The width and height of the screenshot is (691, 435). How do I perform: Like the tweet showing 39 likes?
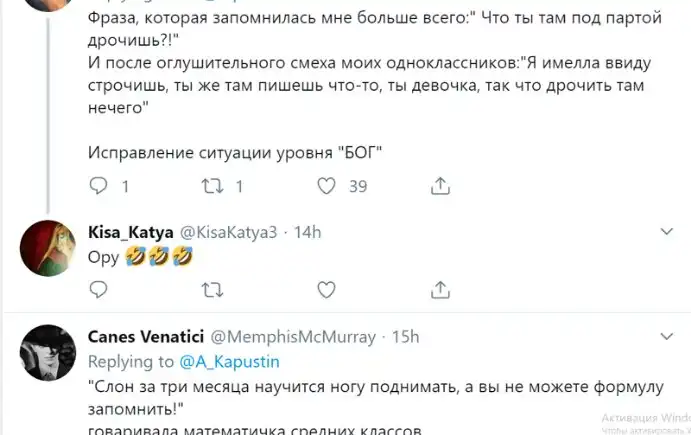click(x=325, y=186)
